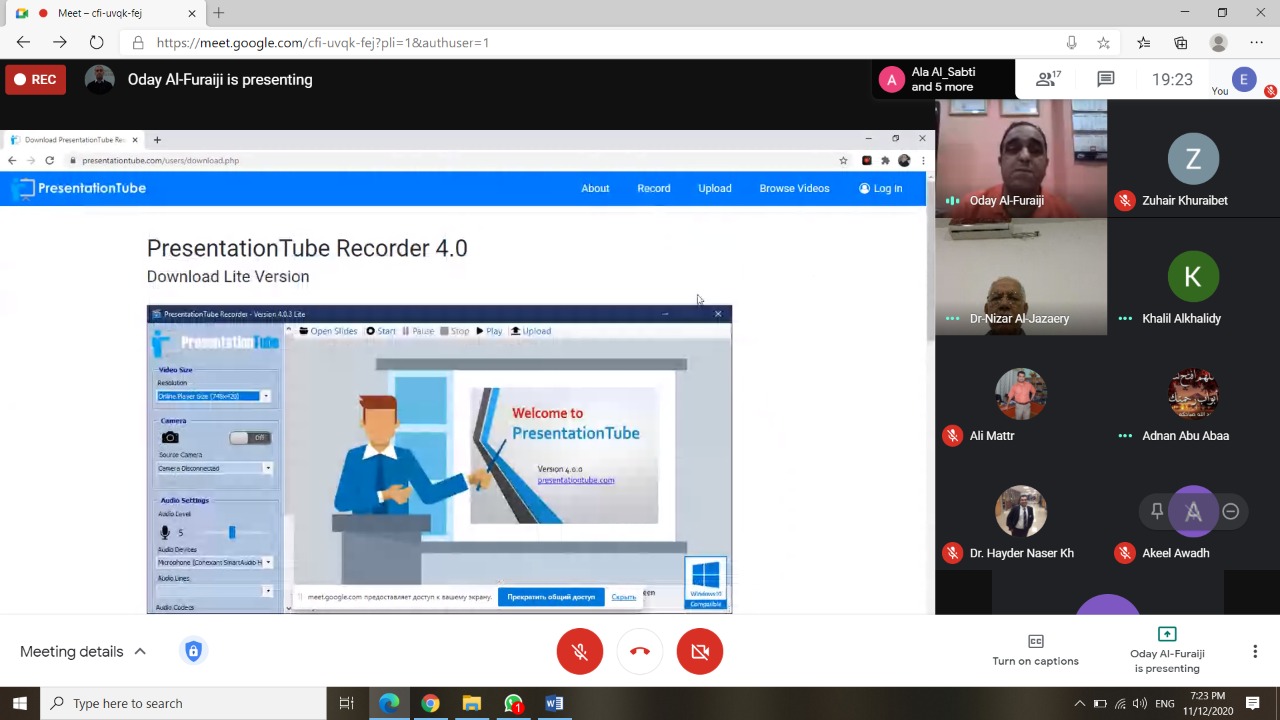Open the more options three-dot menu
Viewport: 1280px width, 720px height.
coord(1255,652)
